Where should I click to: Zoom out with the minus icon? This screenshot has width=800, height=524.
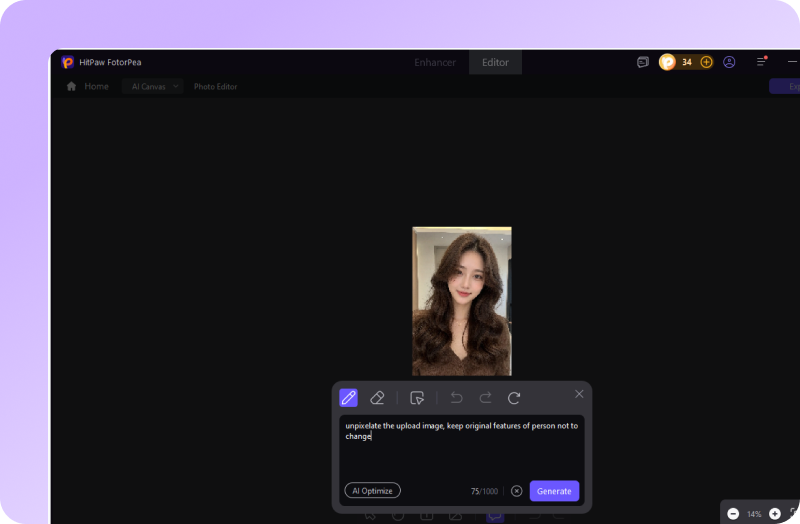(733, 514)
